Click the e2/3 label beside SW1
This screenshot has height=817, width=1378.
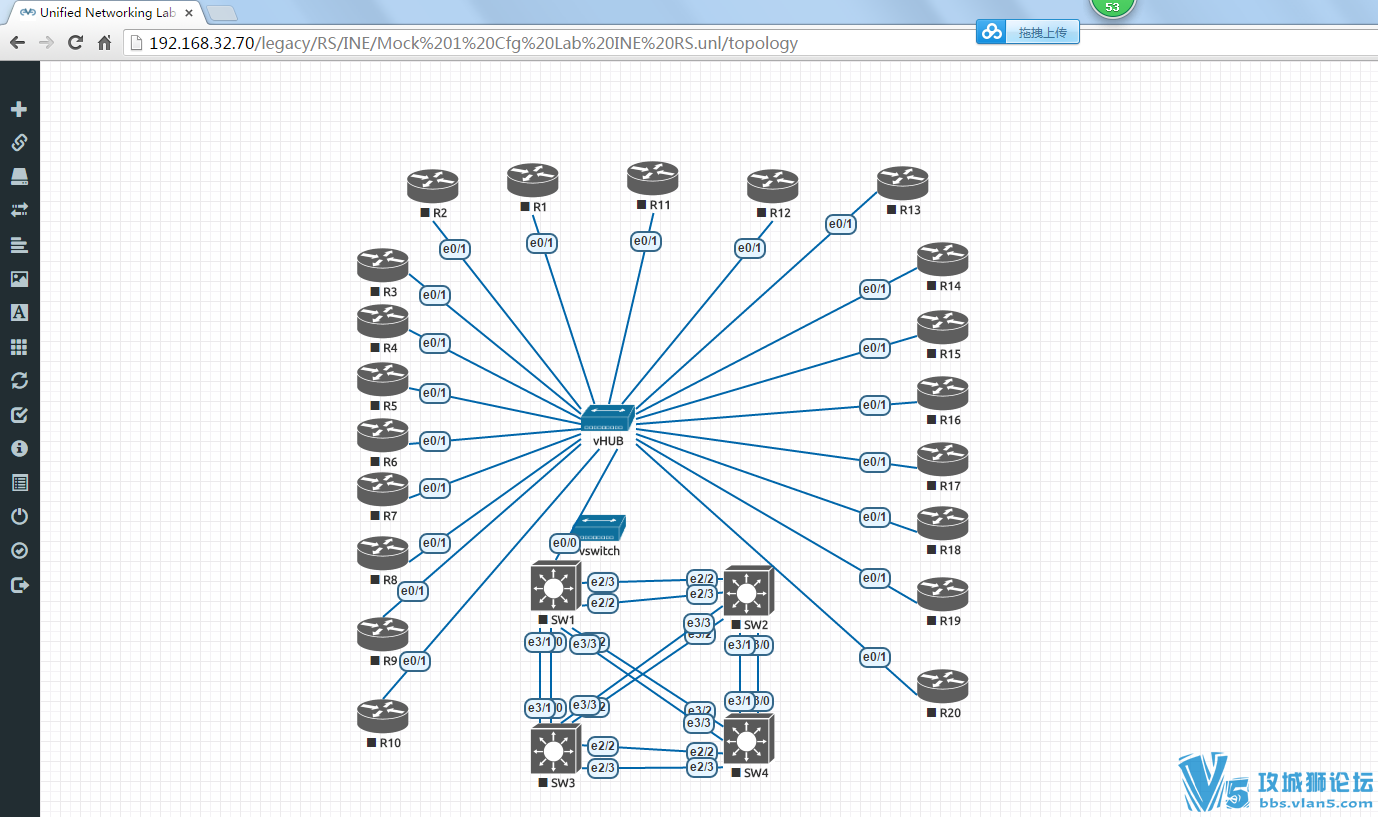click(x=602, y=582)
